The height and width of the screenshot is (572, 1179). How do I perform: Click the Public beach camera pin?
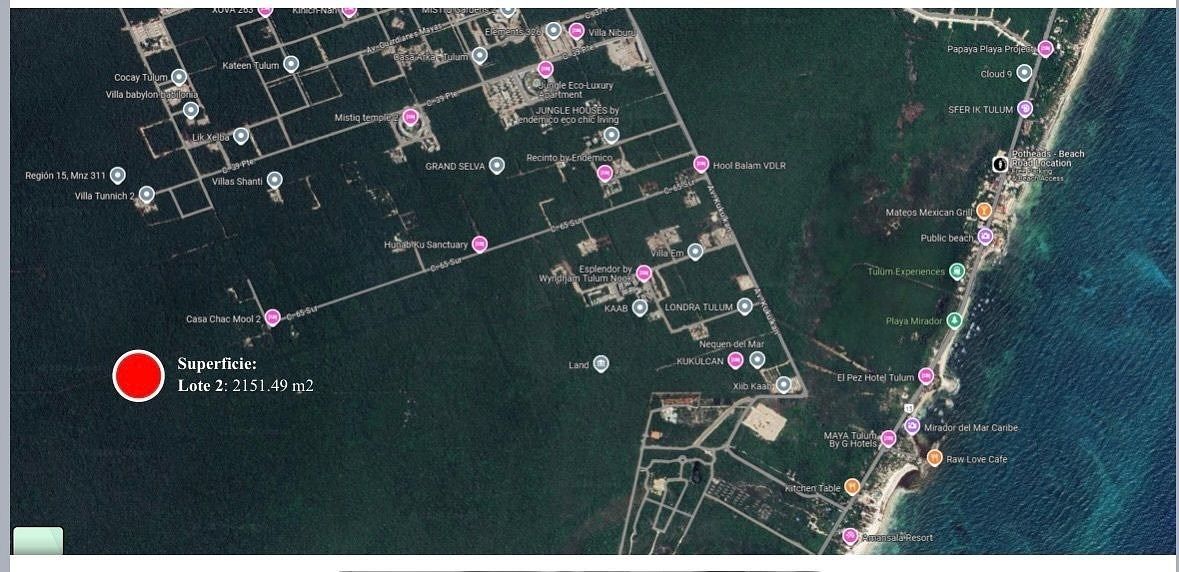tap(985, 237)
